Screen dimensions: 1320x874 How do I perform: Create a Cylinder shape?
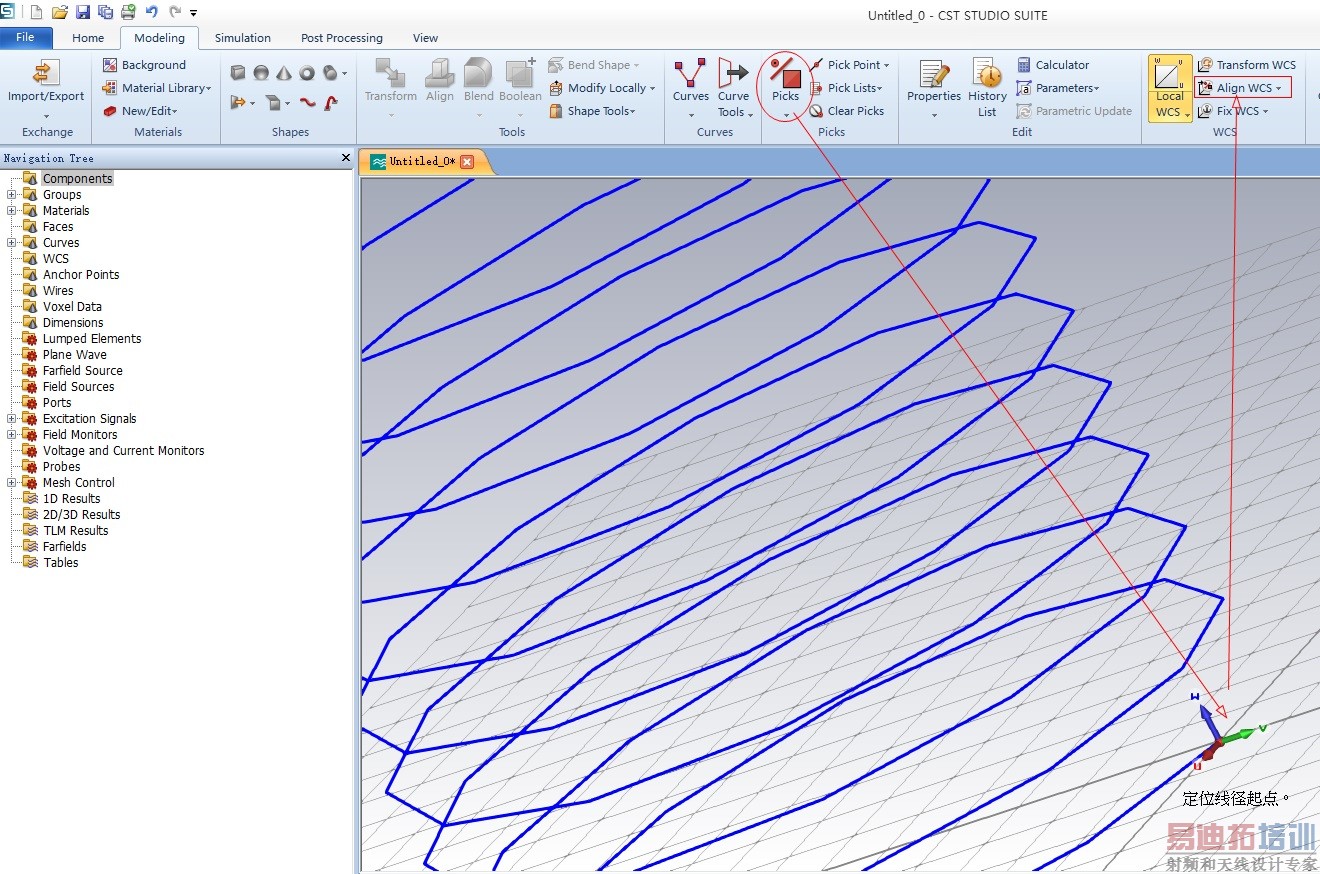pyautogui.click(x=331, y=72)
